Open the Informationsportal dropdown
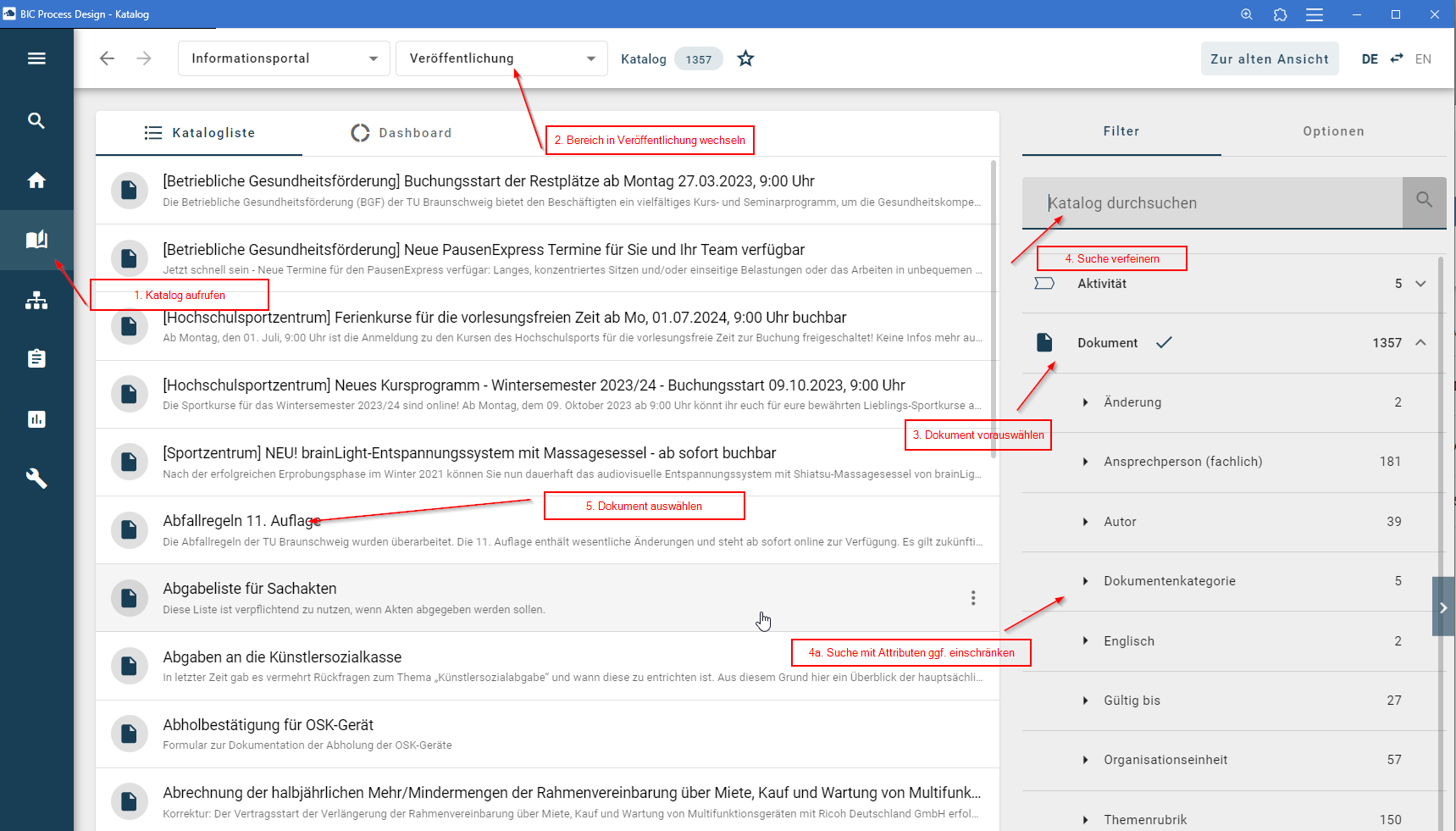The image size is (1456, 831). (284, 58)
